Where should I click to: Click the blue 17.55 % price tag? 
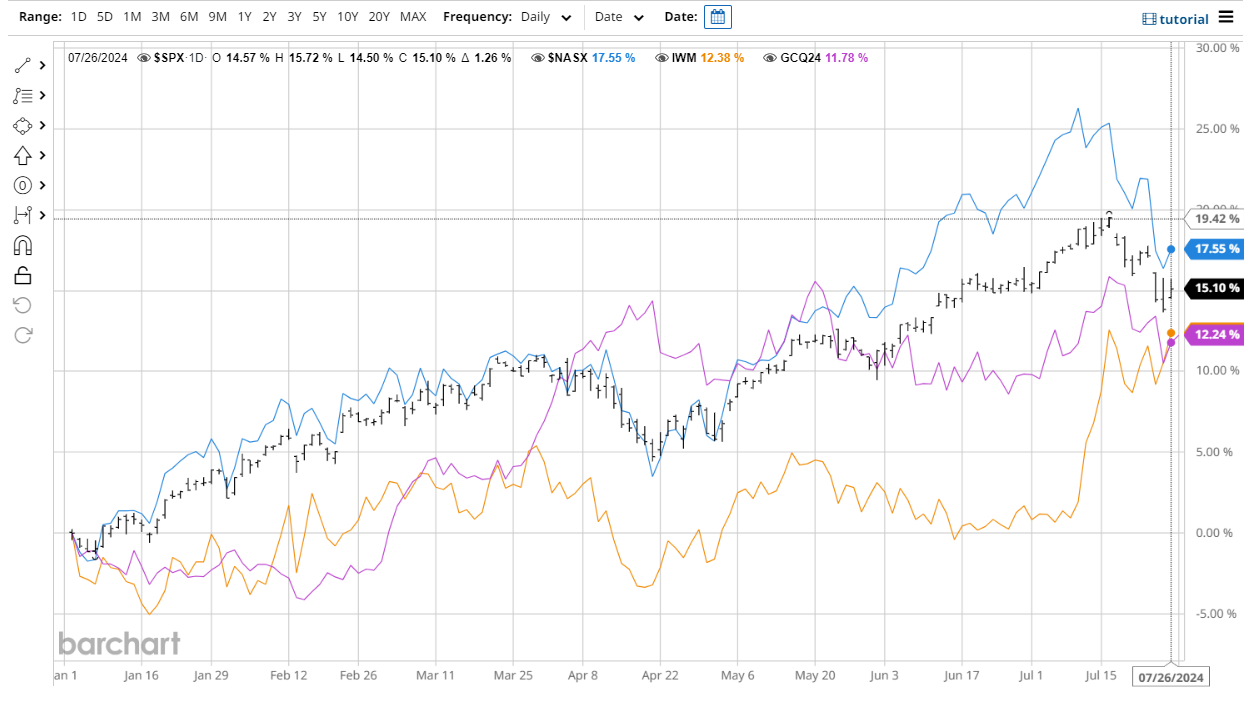point(1214,249)
